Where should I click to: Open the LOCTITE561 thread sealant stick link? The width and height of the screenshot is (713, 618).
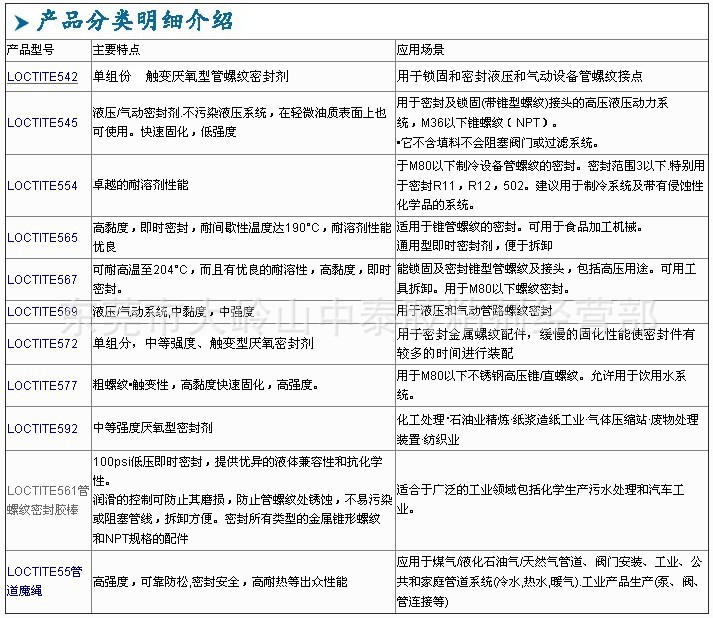tap(48, 500)
